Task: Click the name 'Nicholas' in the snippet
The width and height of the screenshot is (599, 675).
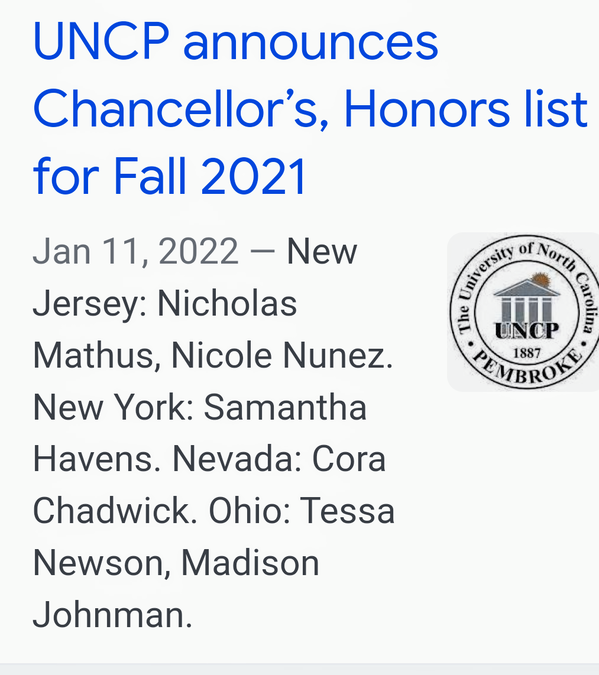Action: 227,303
